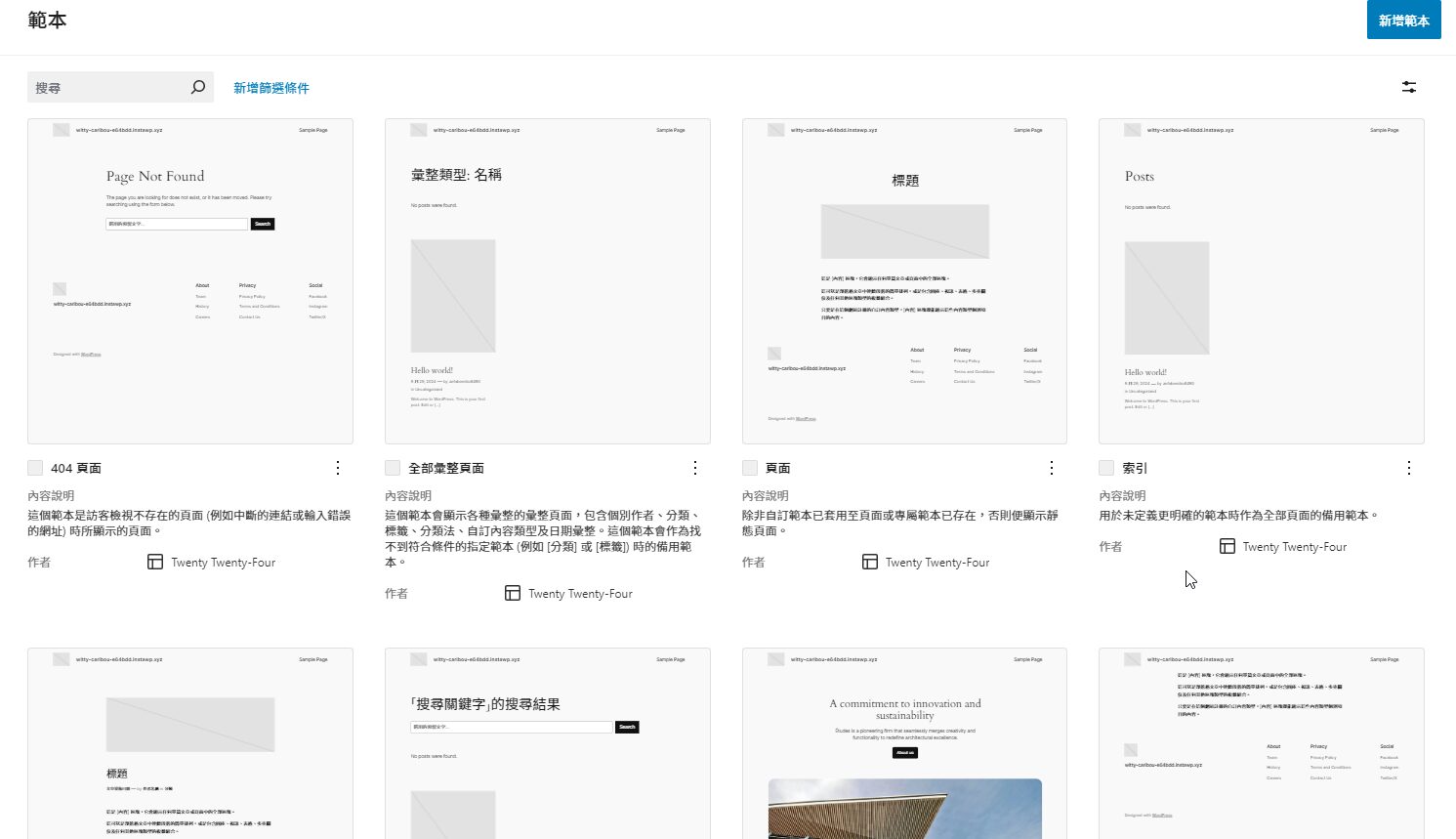Open the 404 頁面 template title
1456x839 pixels.
point(76,468)
